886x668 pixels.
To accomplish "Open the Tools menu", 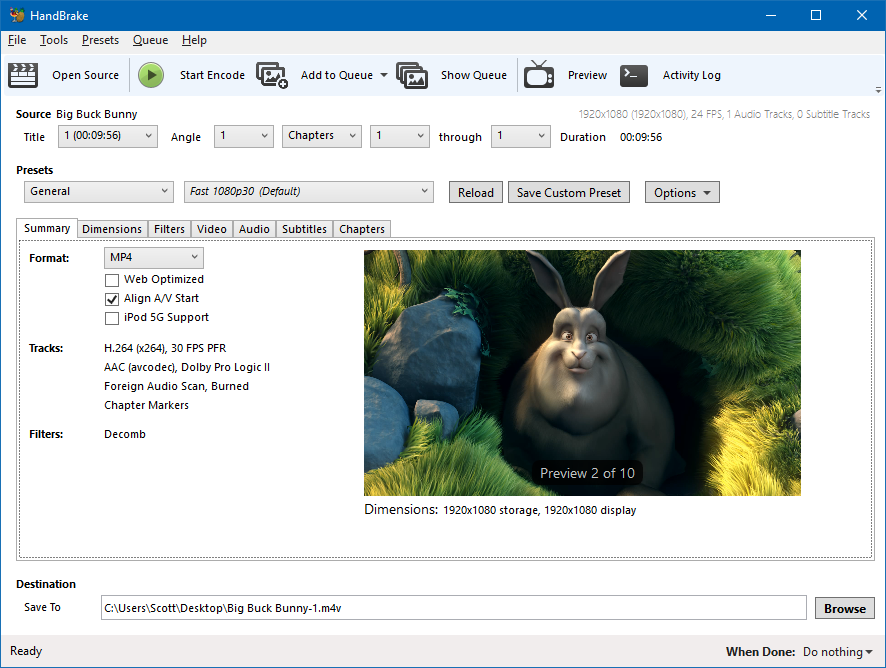I will pos(54,40).
